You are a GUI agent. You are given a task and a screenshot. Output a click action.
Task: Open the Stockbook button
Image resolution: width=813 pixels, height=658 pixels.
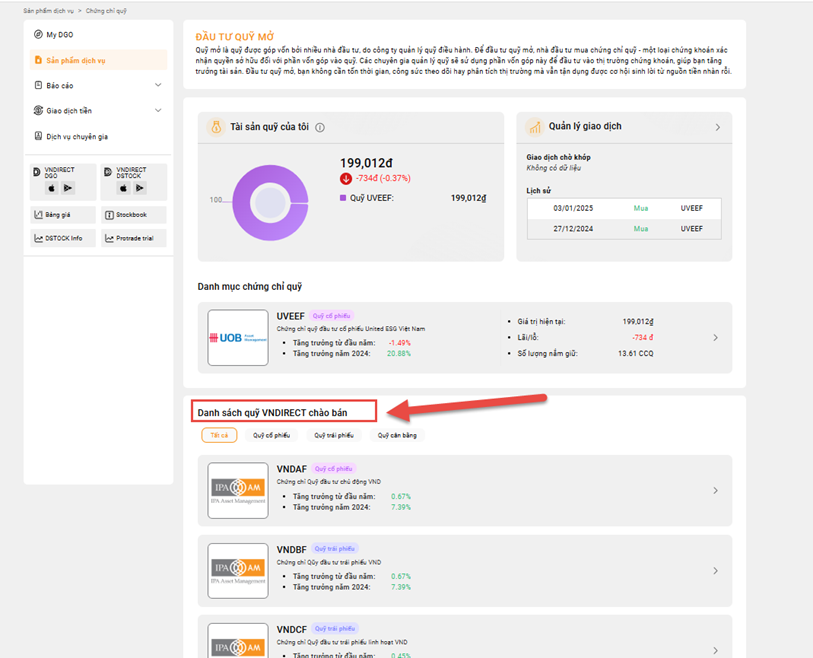tap(134, 215)
